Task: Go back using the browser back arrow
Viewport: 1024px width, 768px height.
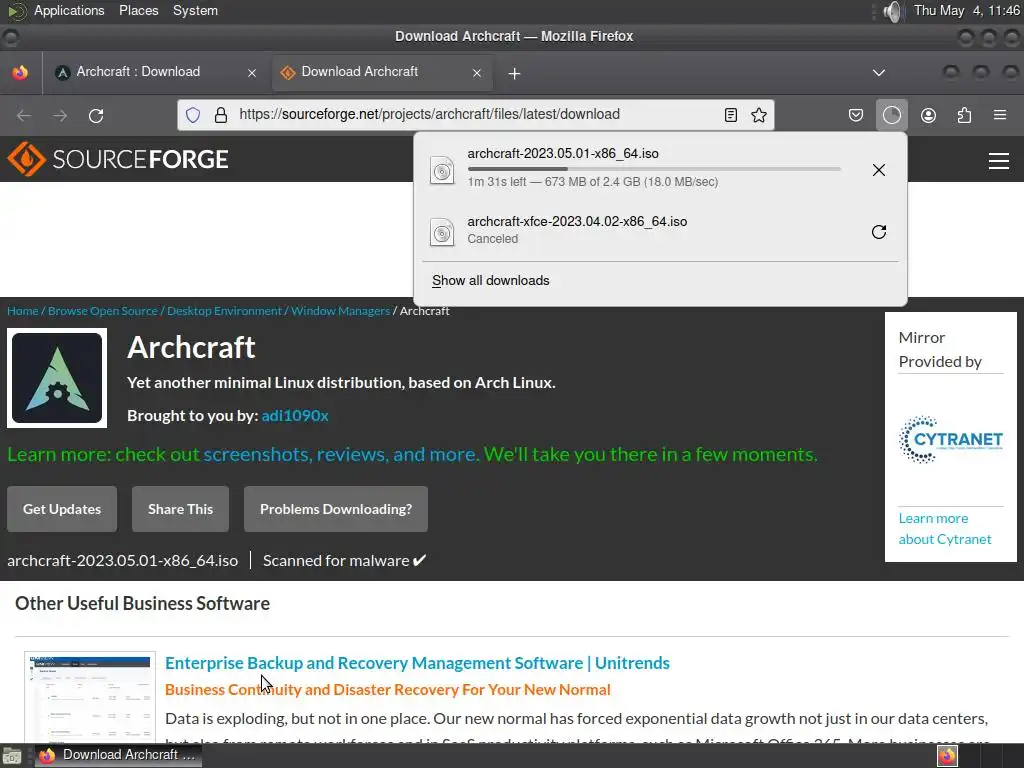Action: (x=24, y=116)
